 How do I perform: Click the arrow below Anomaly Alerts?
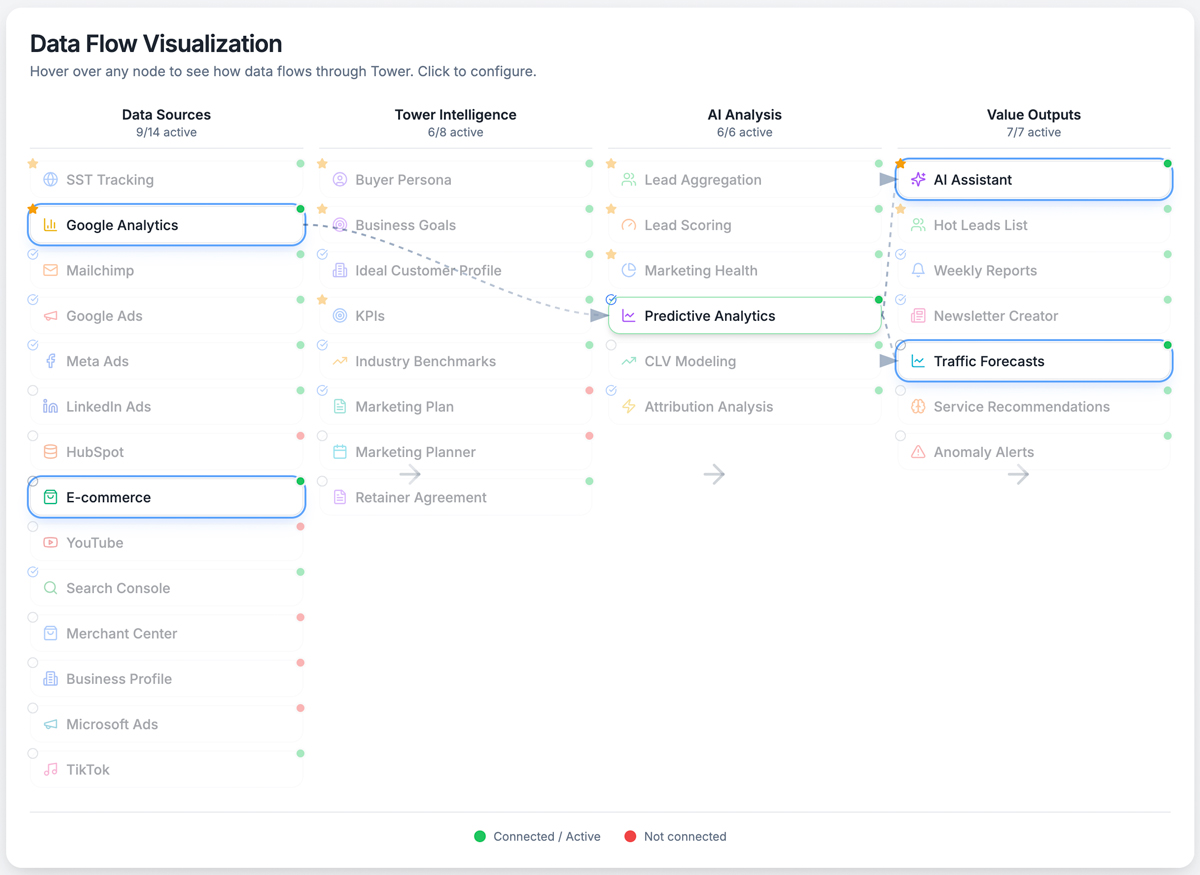(1018, 475)
